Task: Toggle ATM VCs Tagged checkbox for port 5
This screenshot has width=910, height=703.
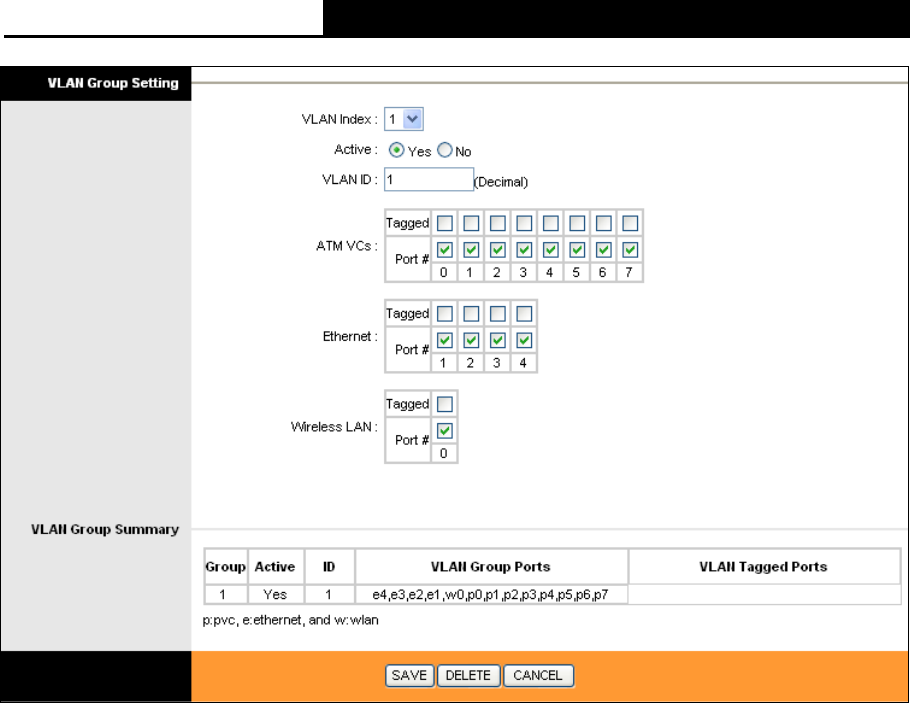Action: 577,223
